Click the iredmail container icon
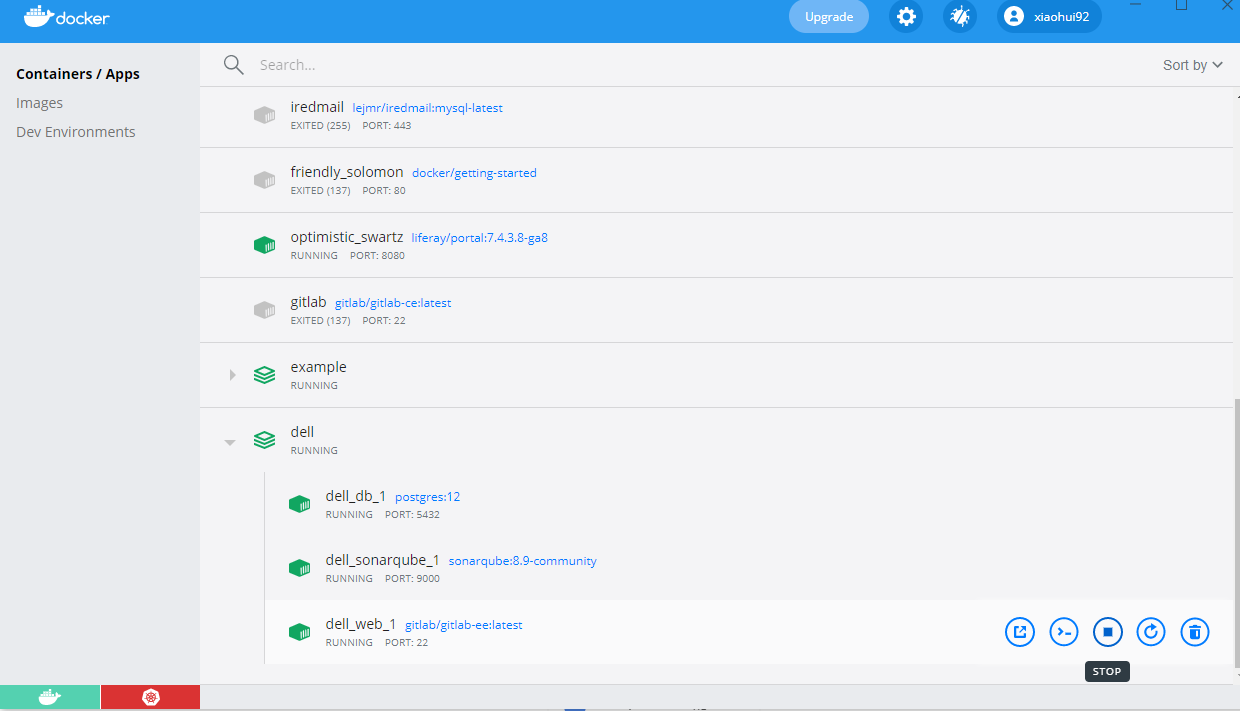 click(264, 115)
